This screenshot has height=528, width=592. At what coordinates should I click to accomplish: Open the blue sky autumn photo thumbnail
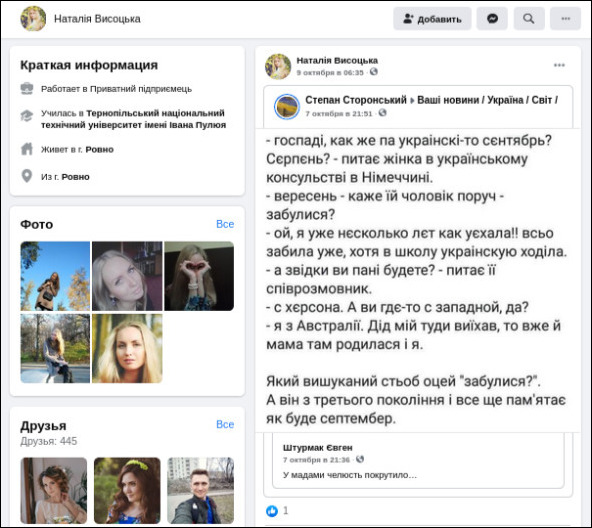pos(55,276)
